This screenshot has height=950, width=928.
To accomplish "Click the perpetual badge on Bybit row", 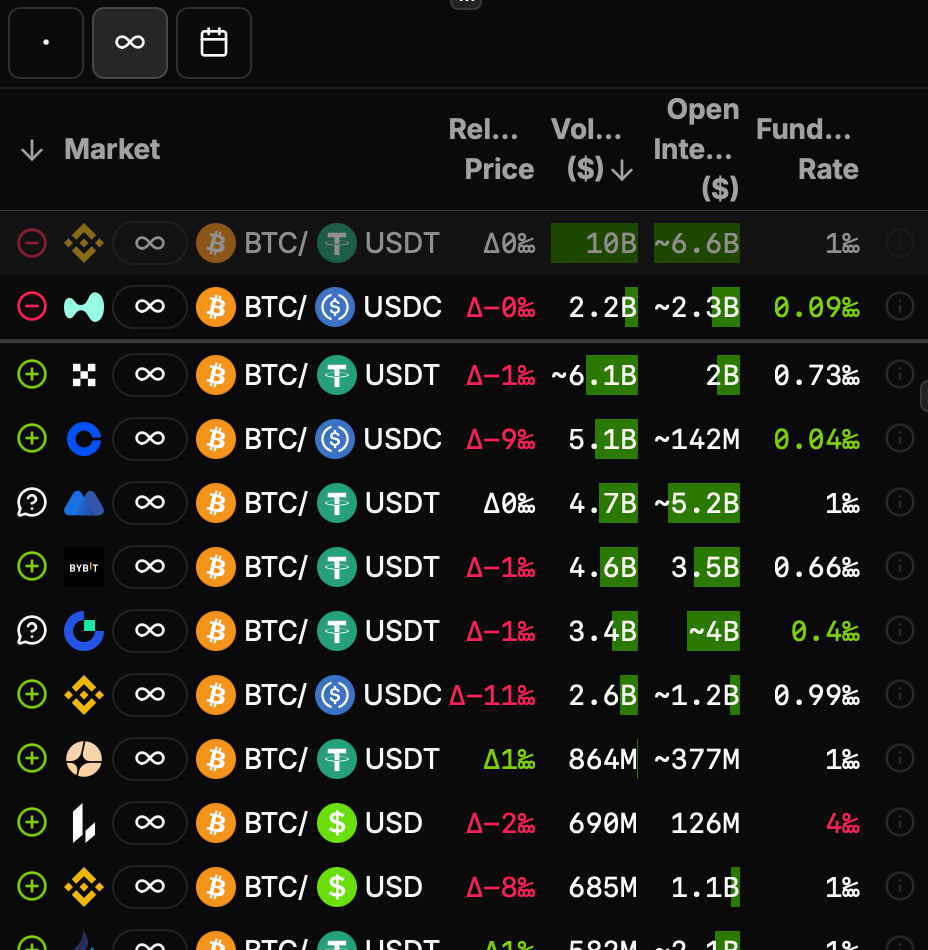I will (150, 567).
